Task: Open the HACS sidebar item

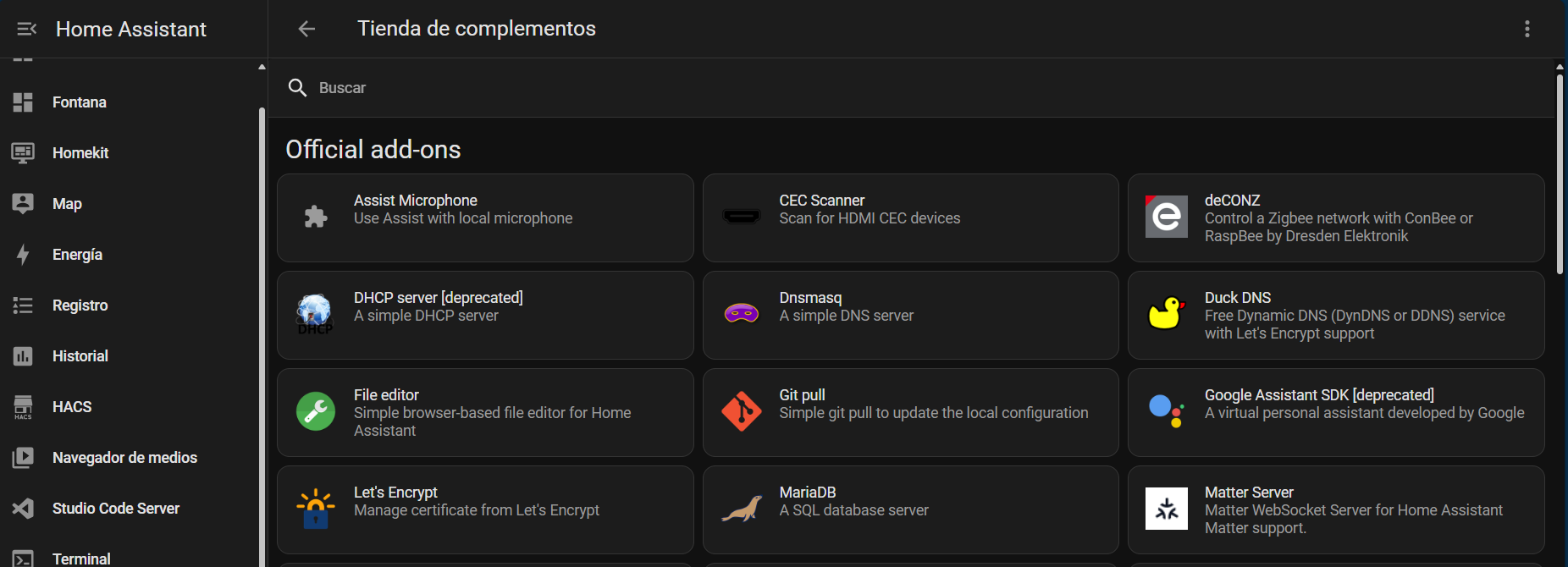Action: tap(72, 407)
